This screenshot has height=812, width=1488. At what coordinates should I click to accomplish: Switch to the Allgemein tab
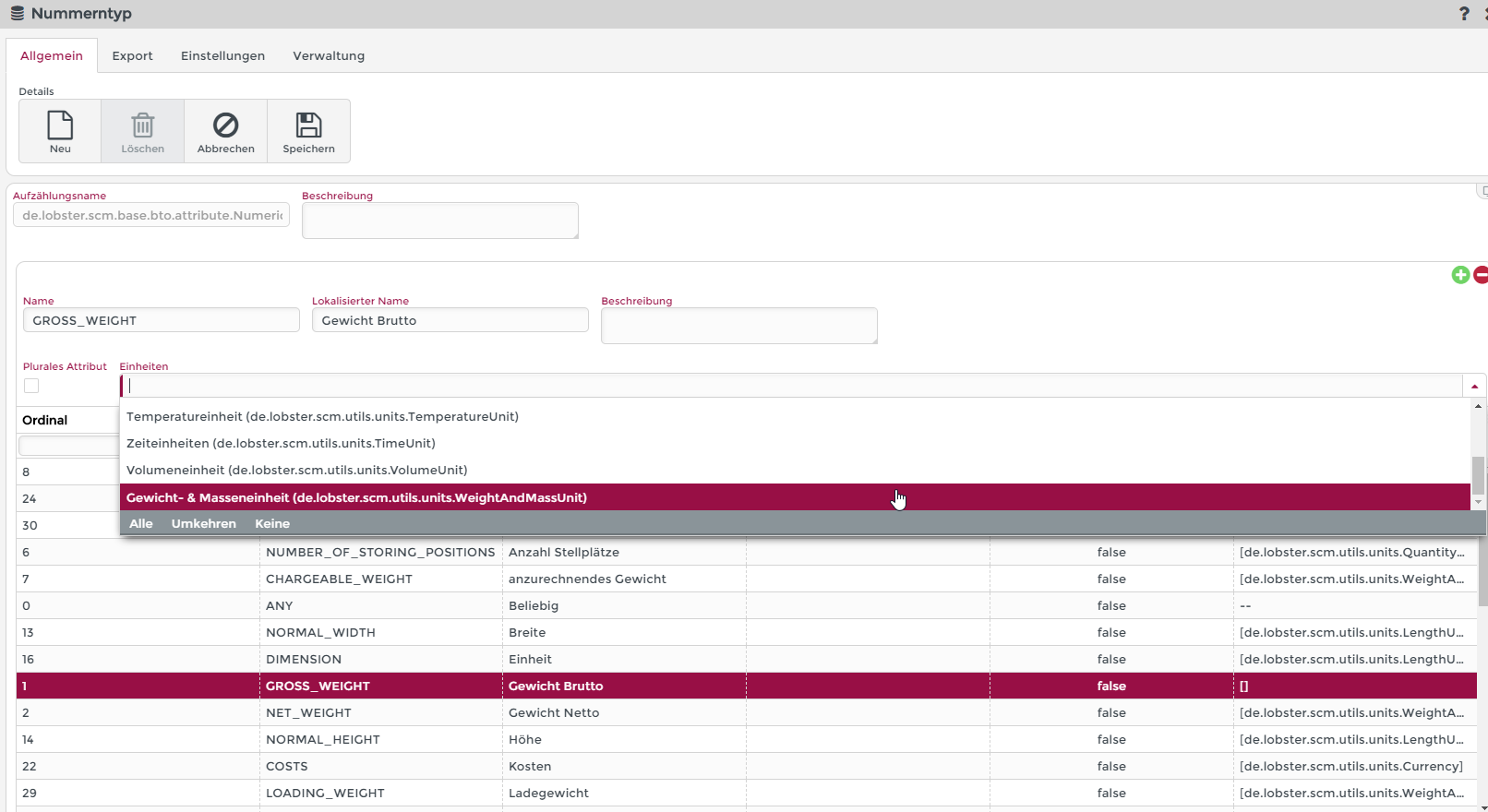52,55
